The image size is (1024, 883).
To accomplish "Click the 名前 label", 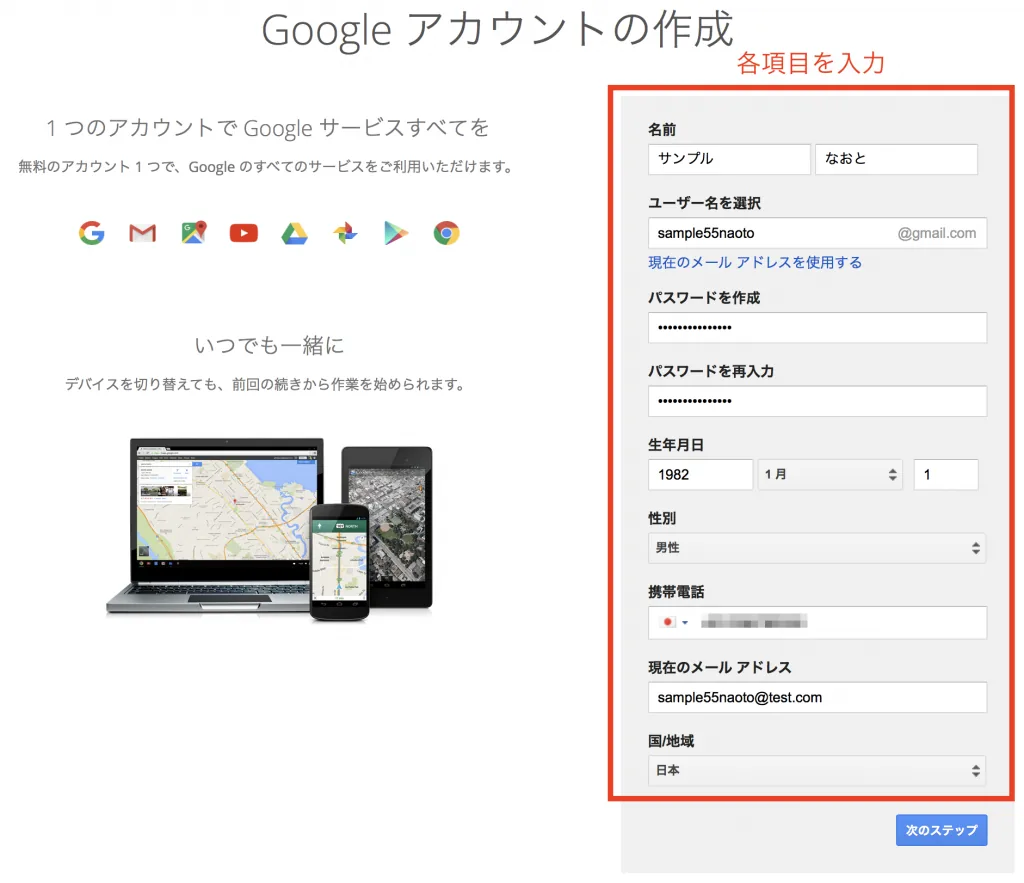I will (662, 129).
